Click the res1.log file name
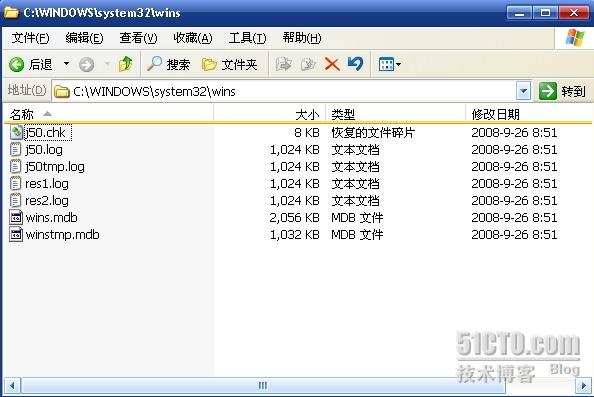Viewport: 594px width, 397px height. (47, 184)
